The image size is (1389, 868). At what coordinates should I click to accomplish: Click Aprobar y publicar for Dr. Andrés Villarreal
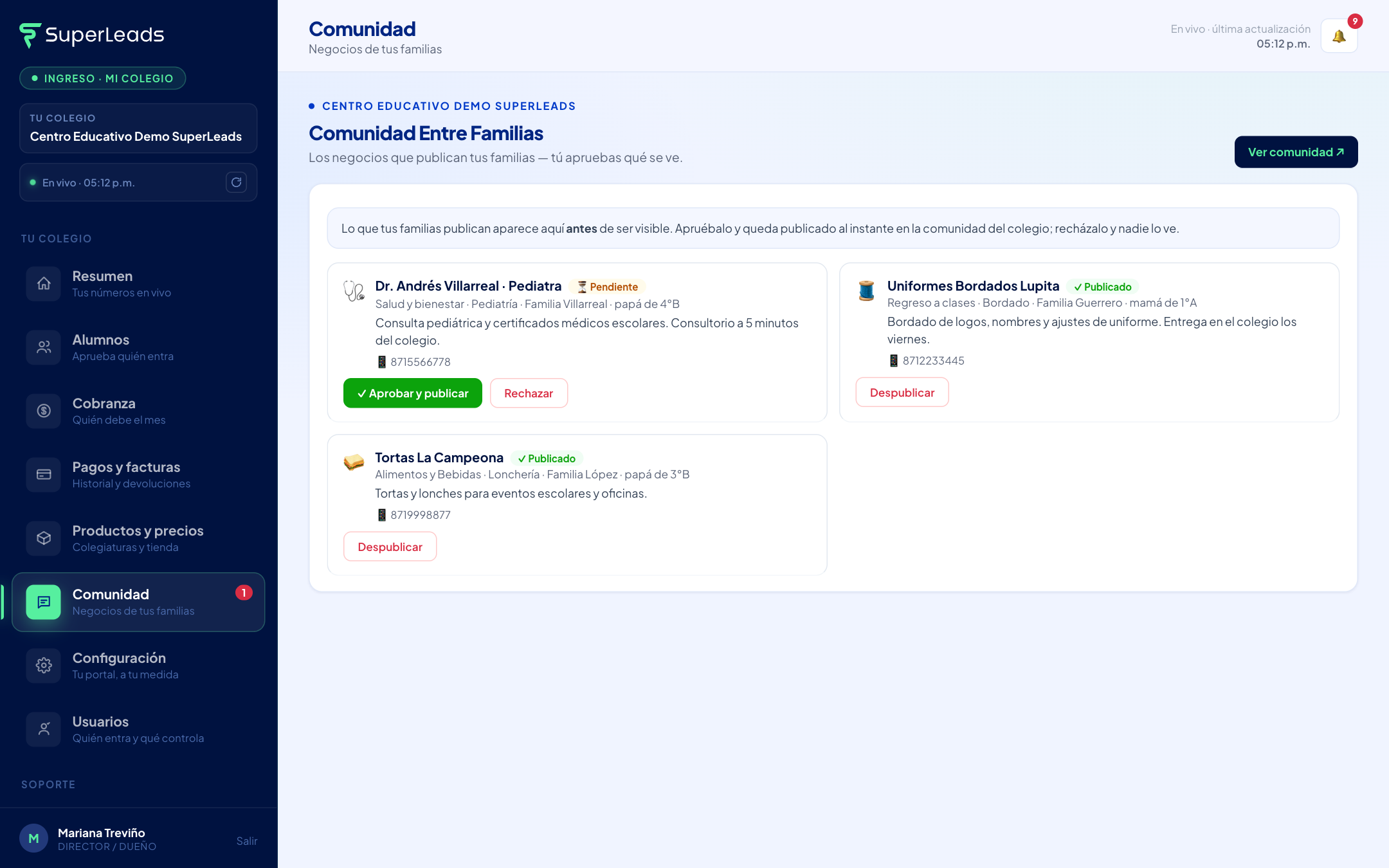tap(413, 393)
